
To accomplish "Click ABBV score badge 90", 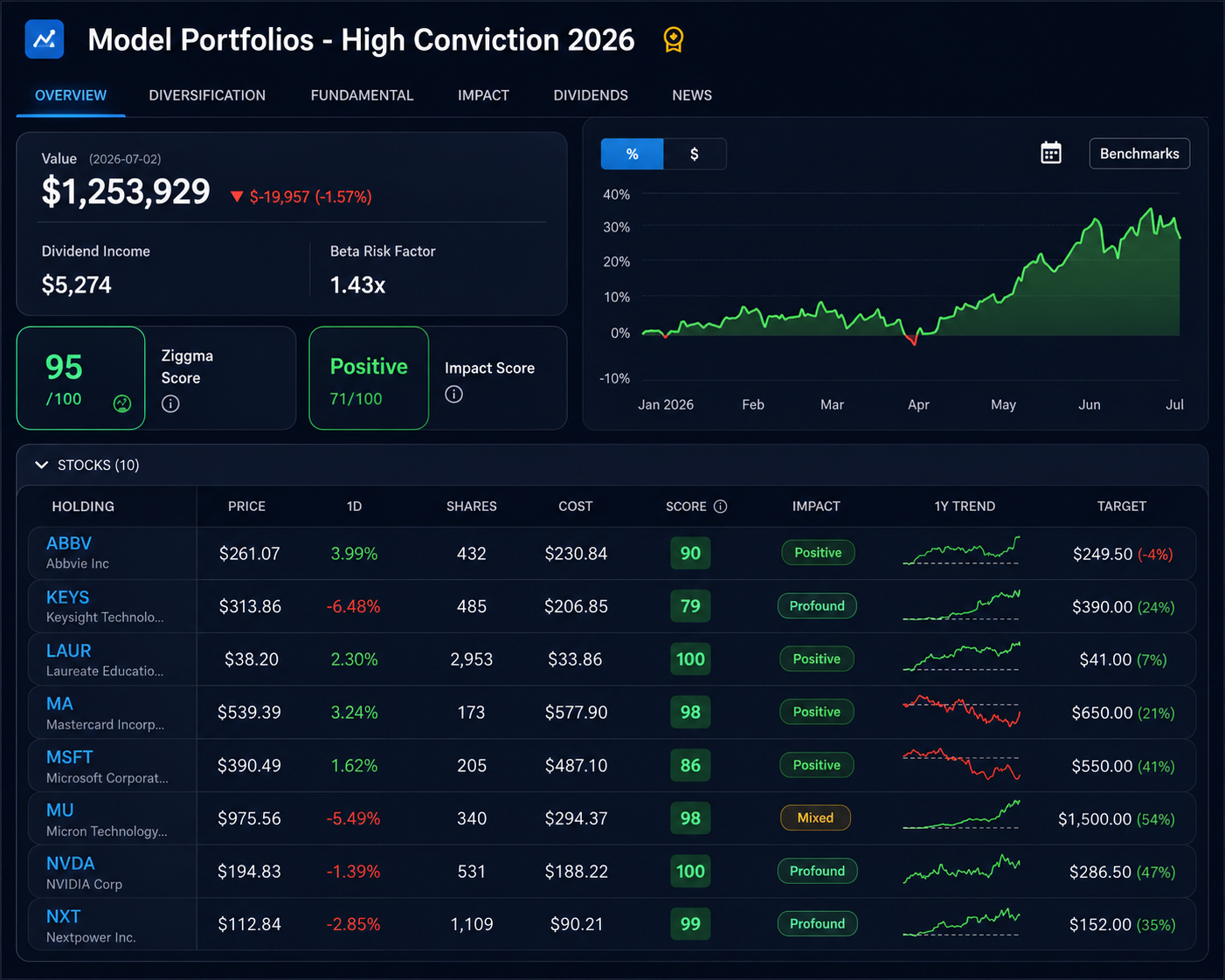I will tap(690, 553).
